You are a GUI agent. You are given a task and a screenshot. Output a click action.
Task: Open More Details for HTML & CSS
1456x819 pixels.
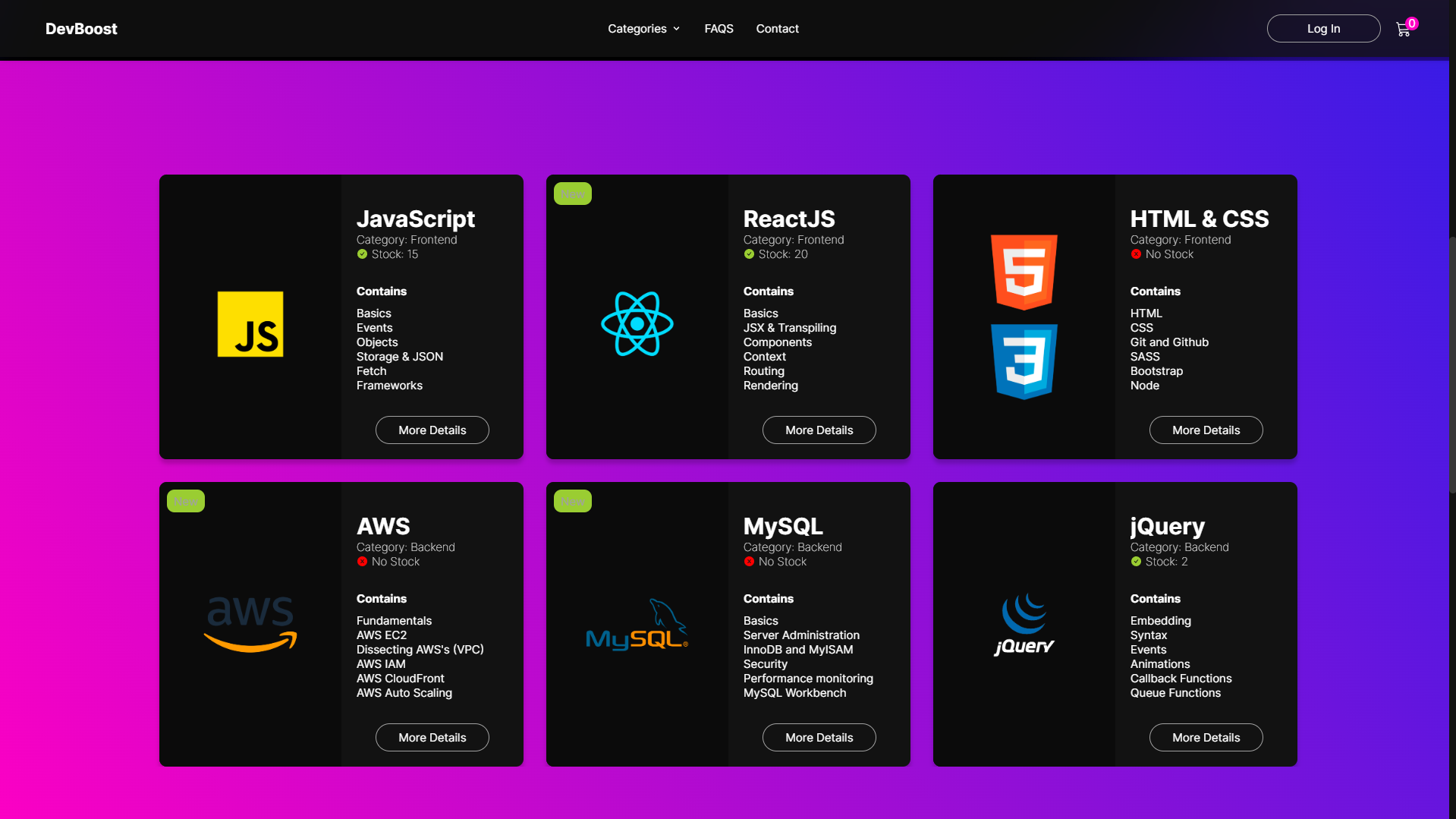click(x=1206, y=430)
